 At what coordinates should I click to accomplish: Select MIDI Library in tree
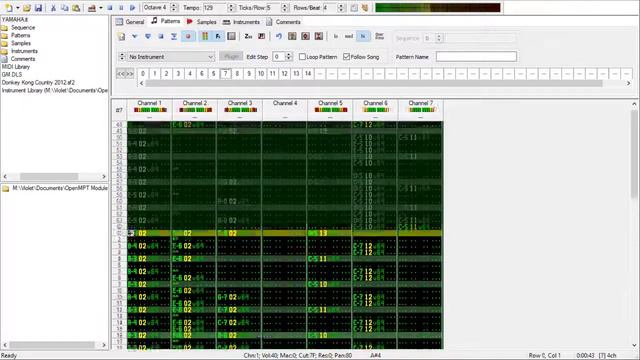tap(16, 67)
